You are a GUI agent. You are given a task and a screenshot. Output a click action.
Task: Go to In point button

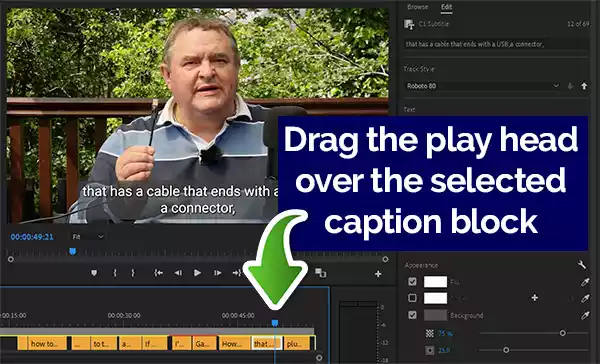point(158,273)
